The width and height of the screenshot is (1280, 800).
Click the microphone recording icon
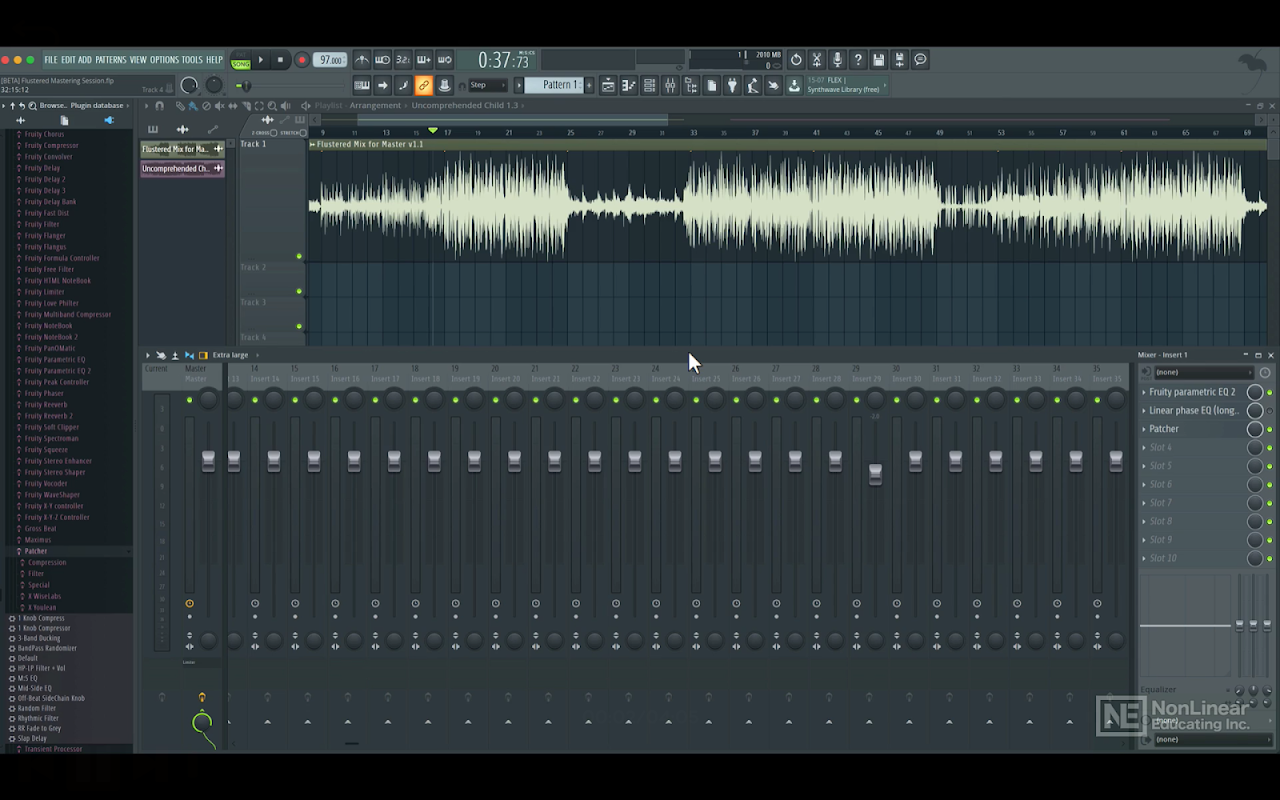837,60
